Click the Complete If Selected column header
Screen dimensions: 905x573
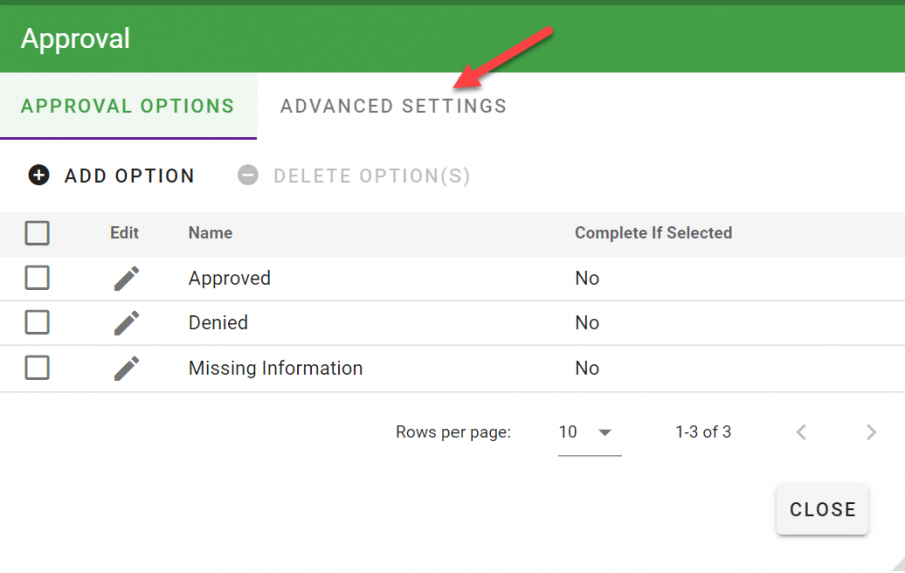653,233
